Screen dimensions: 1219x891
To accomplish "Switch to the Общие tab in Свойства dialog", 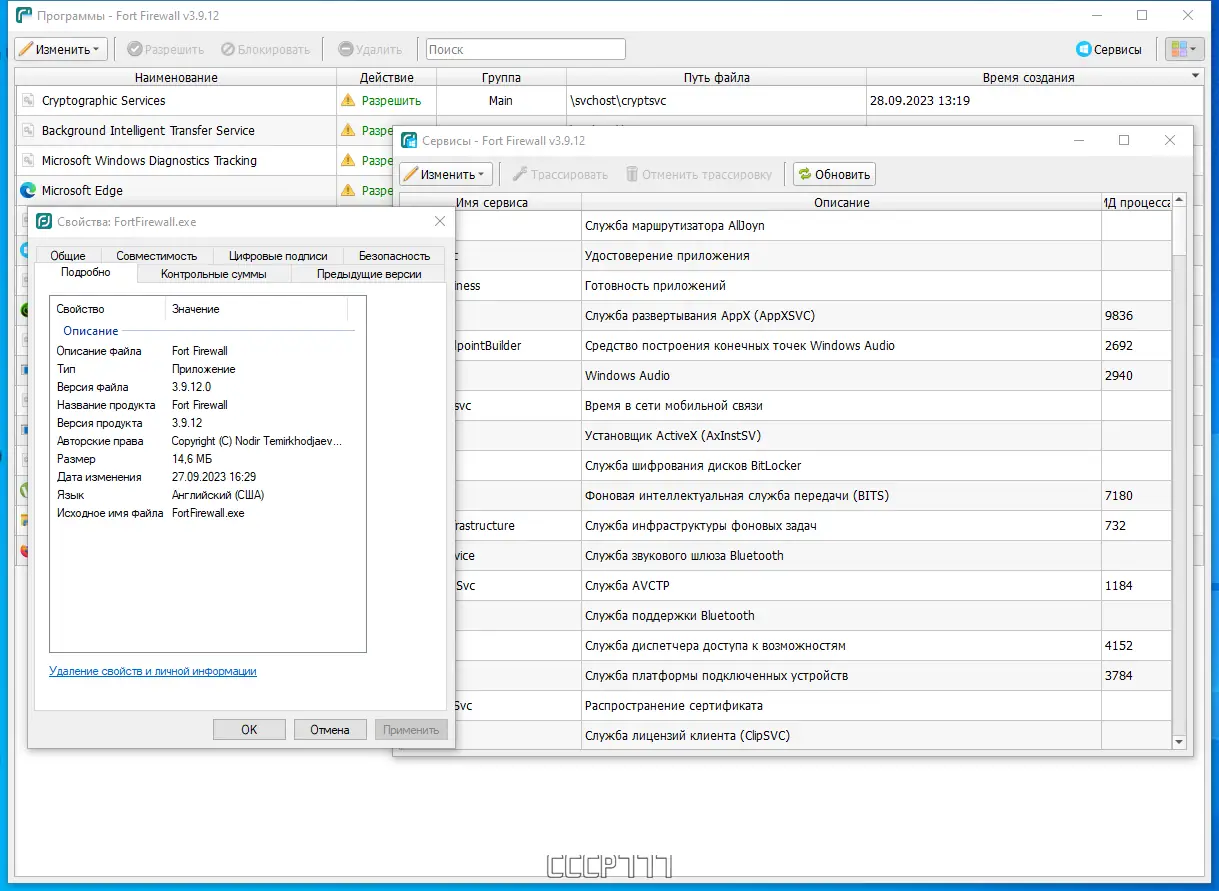I will (x=68, y=256).
